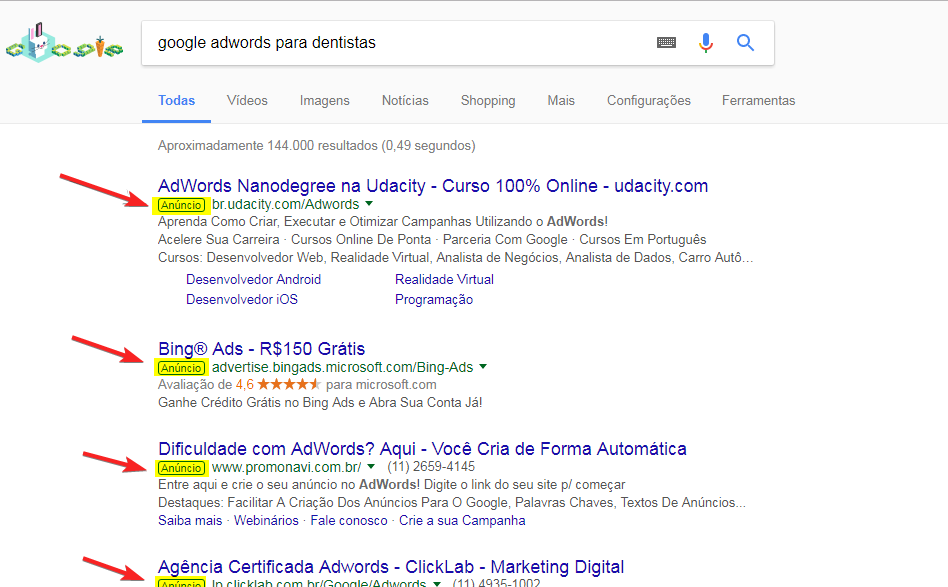Screen dimensions: 948x587
Task: Click inside the search input field
Action: [400, 42]
